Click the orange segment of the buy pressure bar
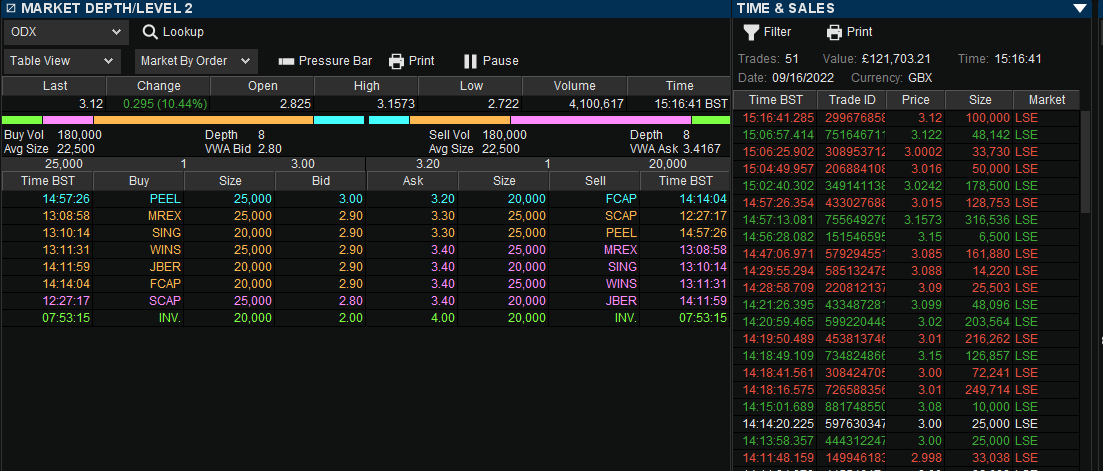The height and width of the screenshot is (471, 1103). 203,120
